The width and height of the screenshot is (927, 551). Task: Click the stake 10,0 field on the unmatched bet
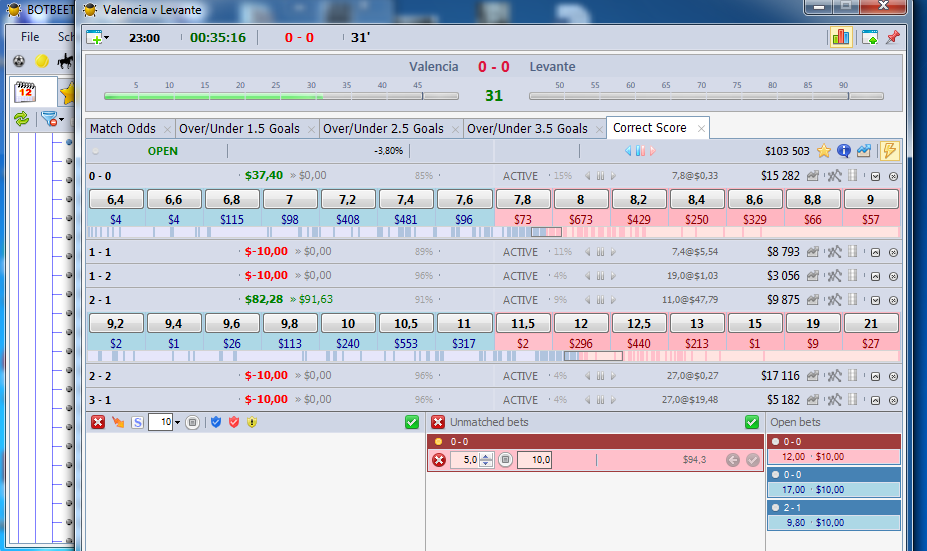tap(534, 460)
